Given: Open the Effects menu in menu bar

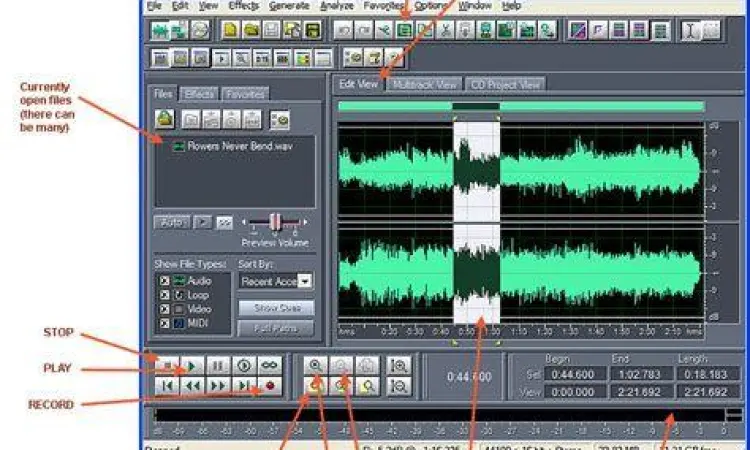Looking at the screenshot, I should (x=243, y=5).
